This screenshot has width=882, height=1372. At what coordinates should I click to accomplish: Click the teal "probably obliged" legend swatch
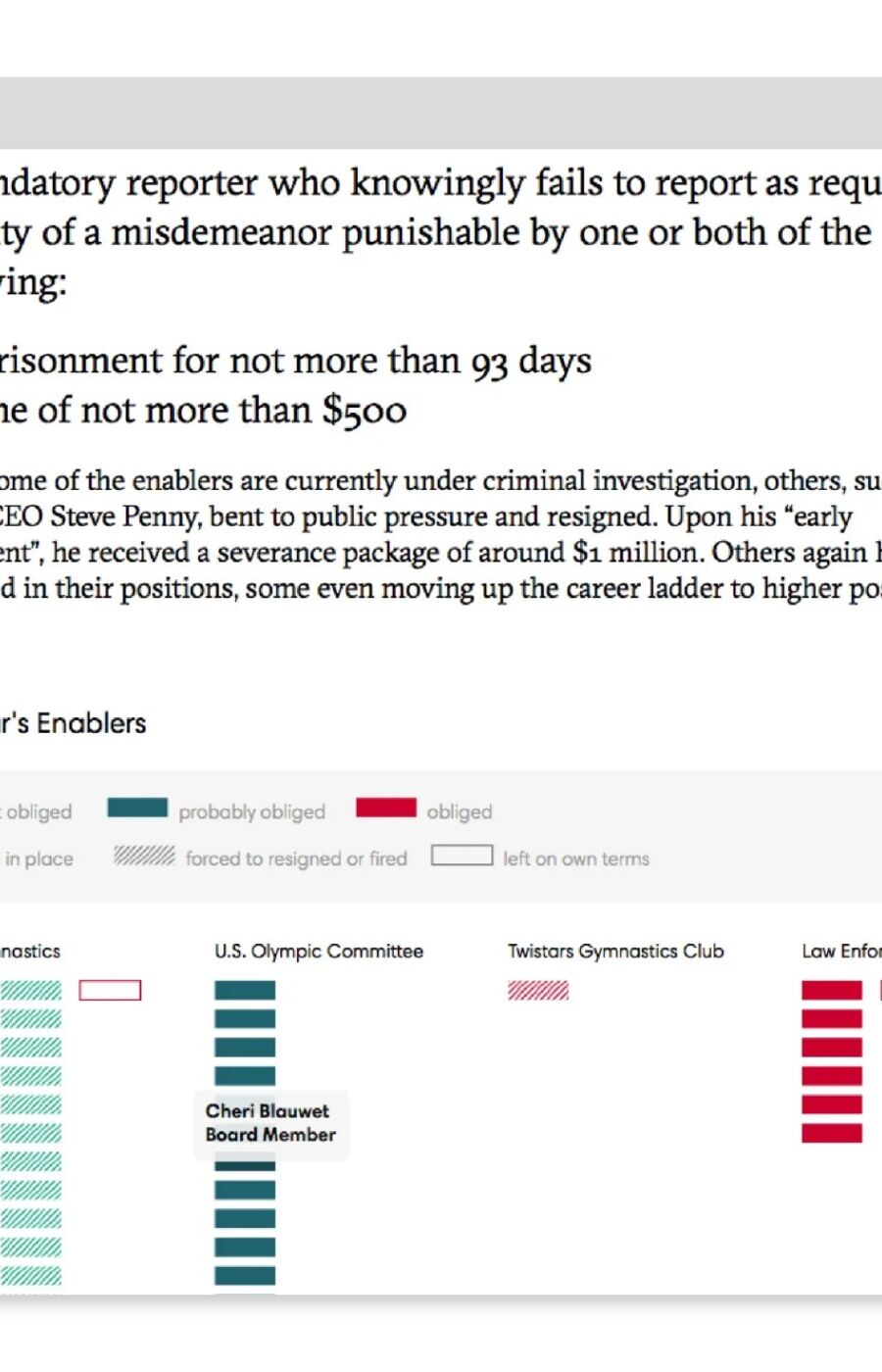(x=137, y=808)
